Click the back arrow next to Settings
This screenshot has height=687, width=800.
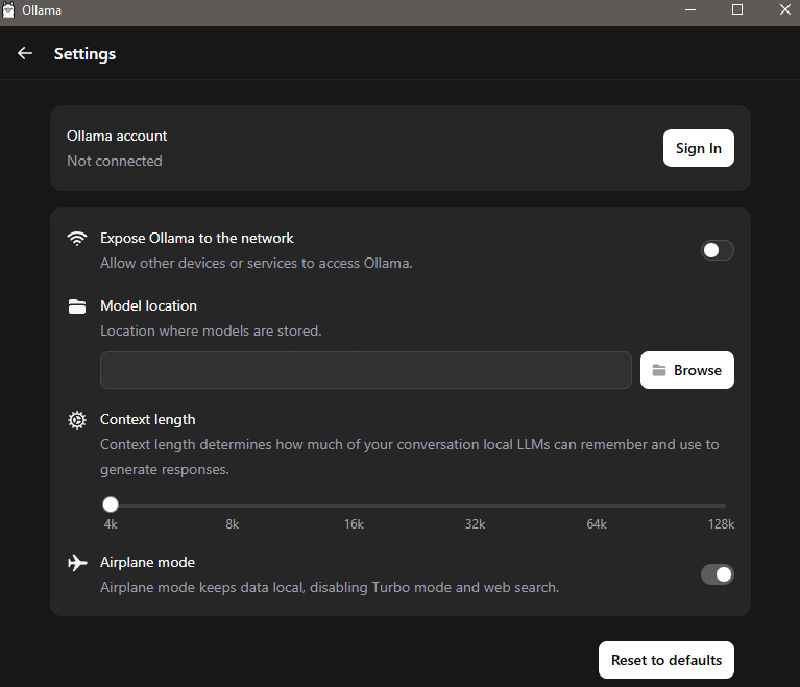(x=24, y=53)
